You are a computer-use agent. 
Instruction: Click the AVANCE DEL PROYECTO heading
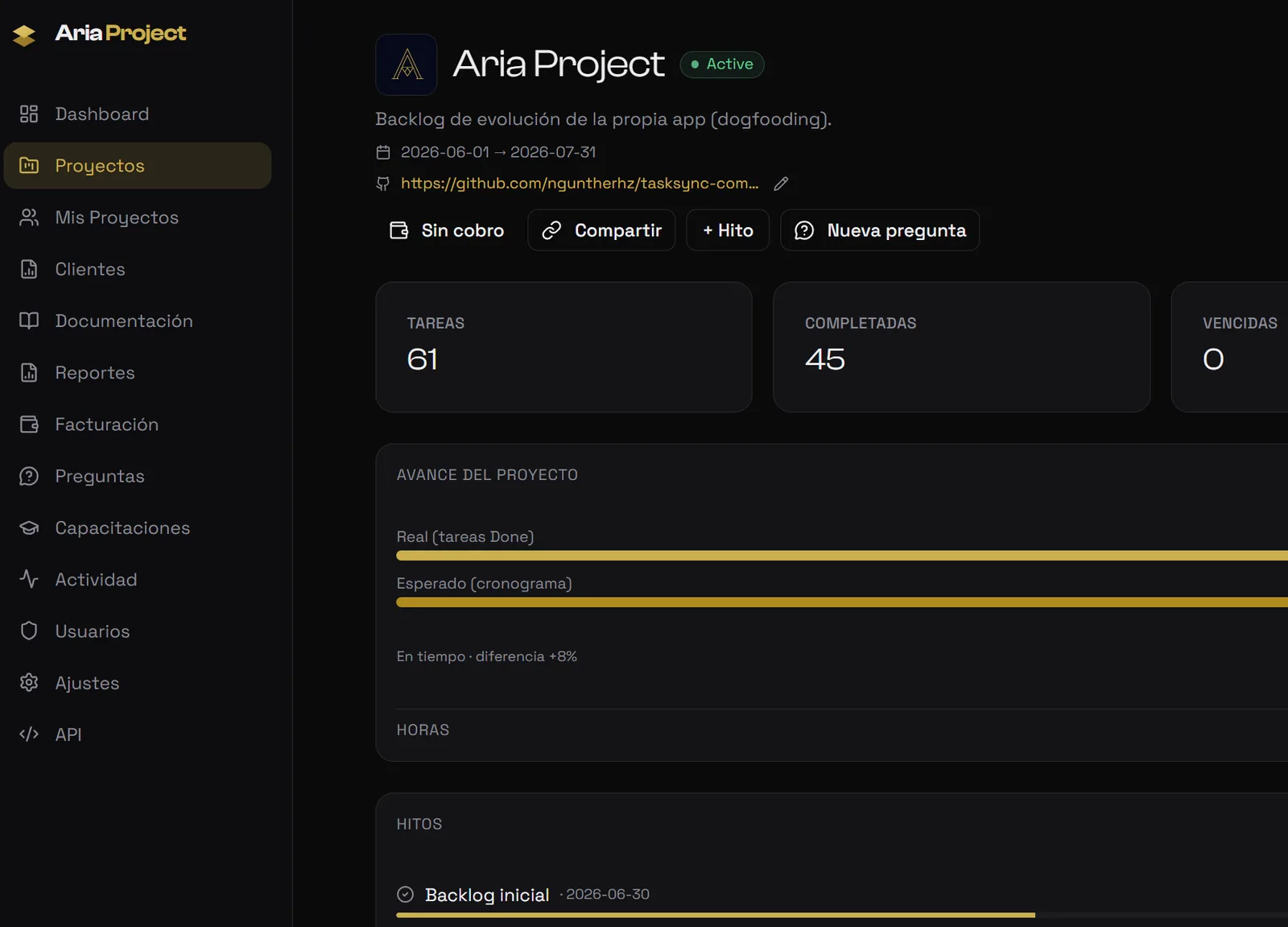click(x=487, y=475)
